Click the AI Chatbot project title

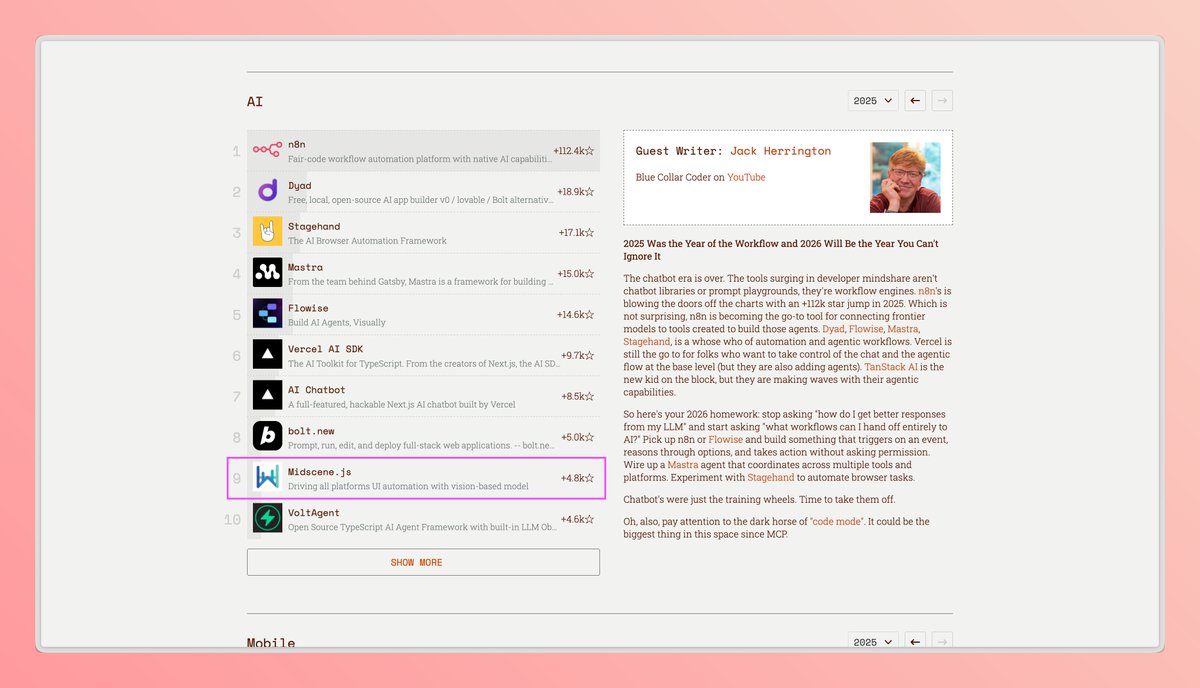point(317,390)
